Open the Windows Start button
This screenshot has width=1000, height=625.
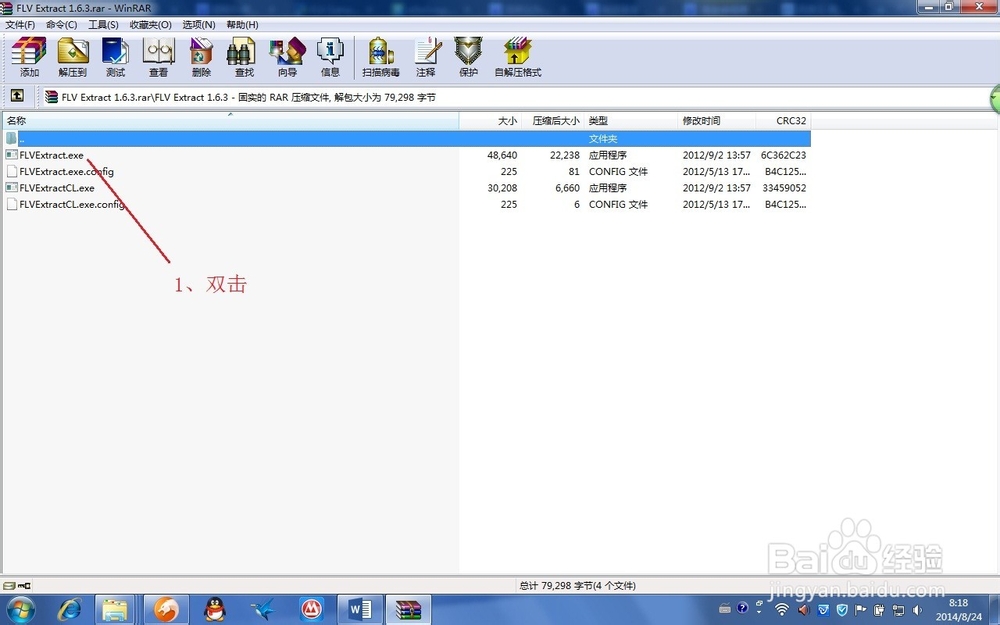(x=20, y=610)
